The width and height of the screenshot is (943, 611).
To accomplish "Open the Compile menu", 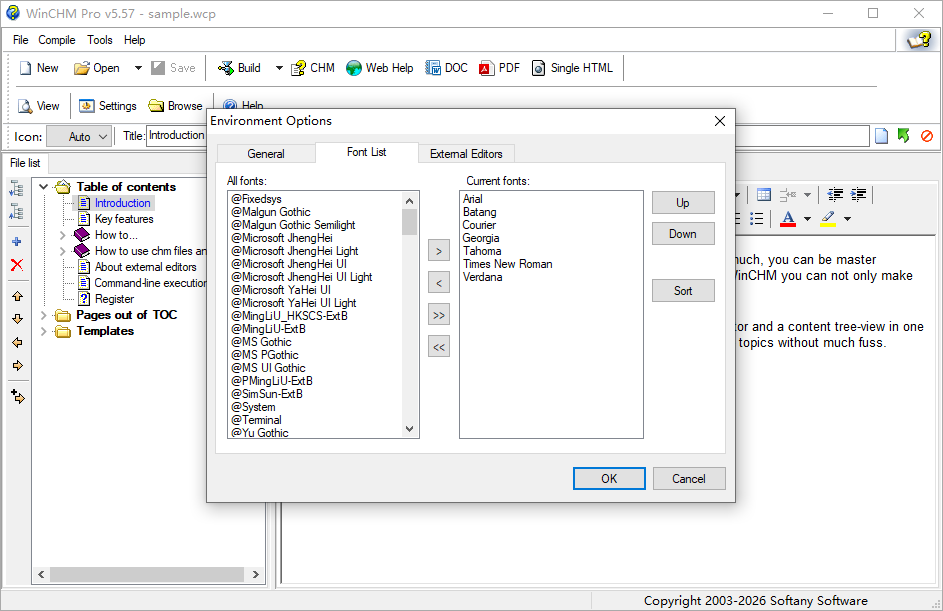I will [57, 40].
